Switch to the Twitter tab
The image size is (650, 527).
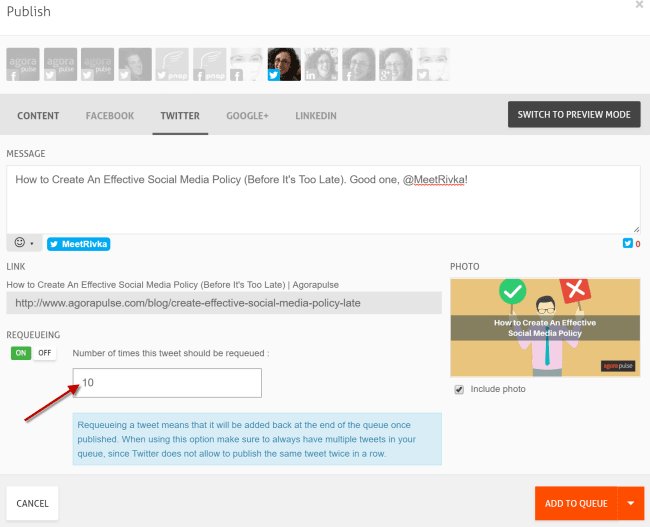[x=180, y=116]
